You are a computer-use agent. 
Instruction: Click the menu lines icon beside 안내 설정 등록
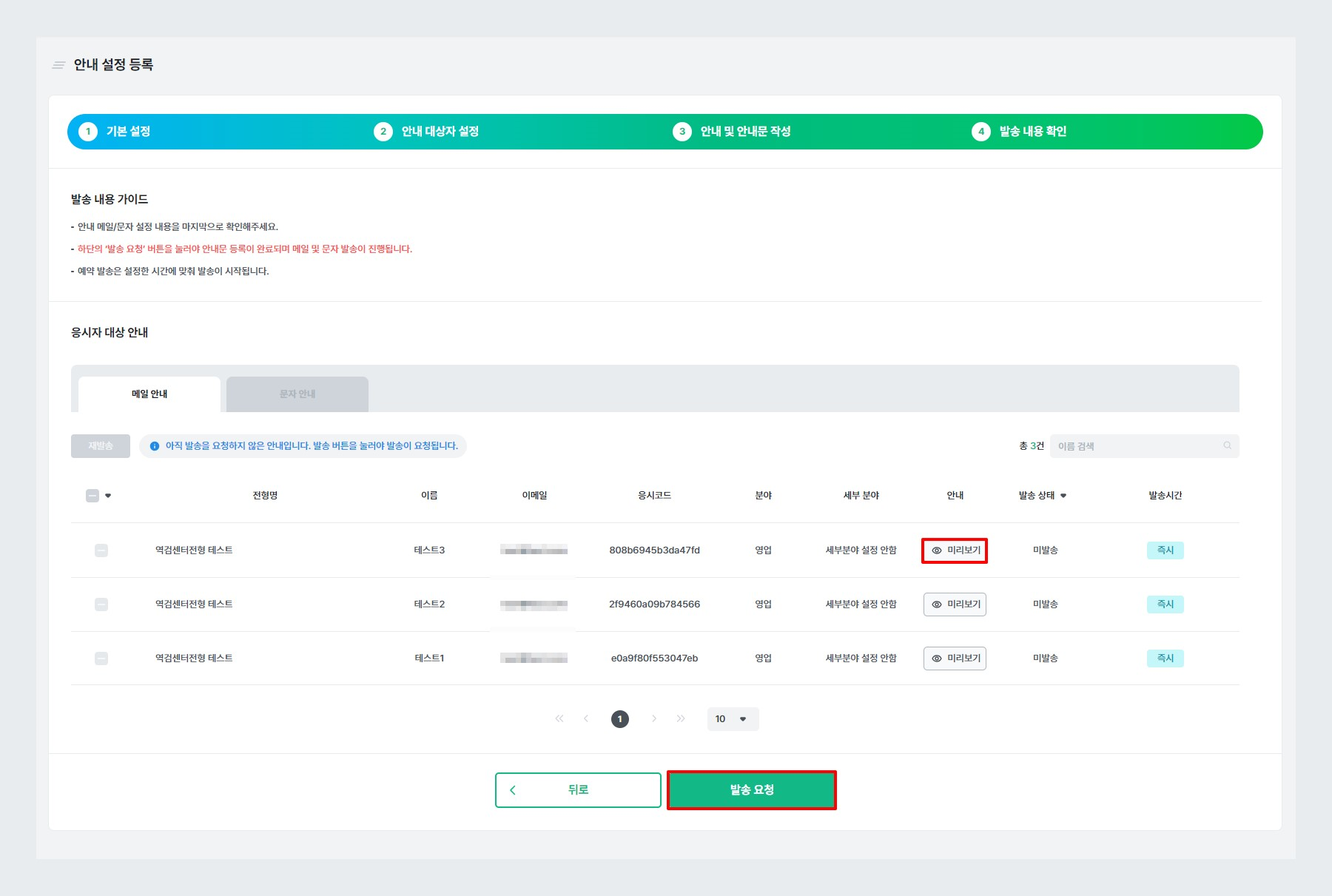(58, 65)
